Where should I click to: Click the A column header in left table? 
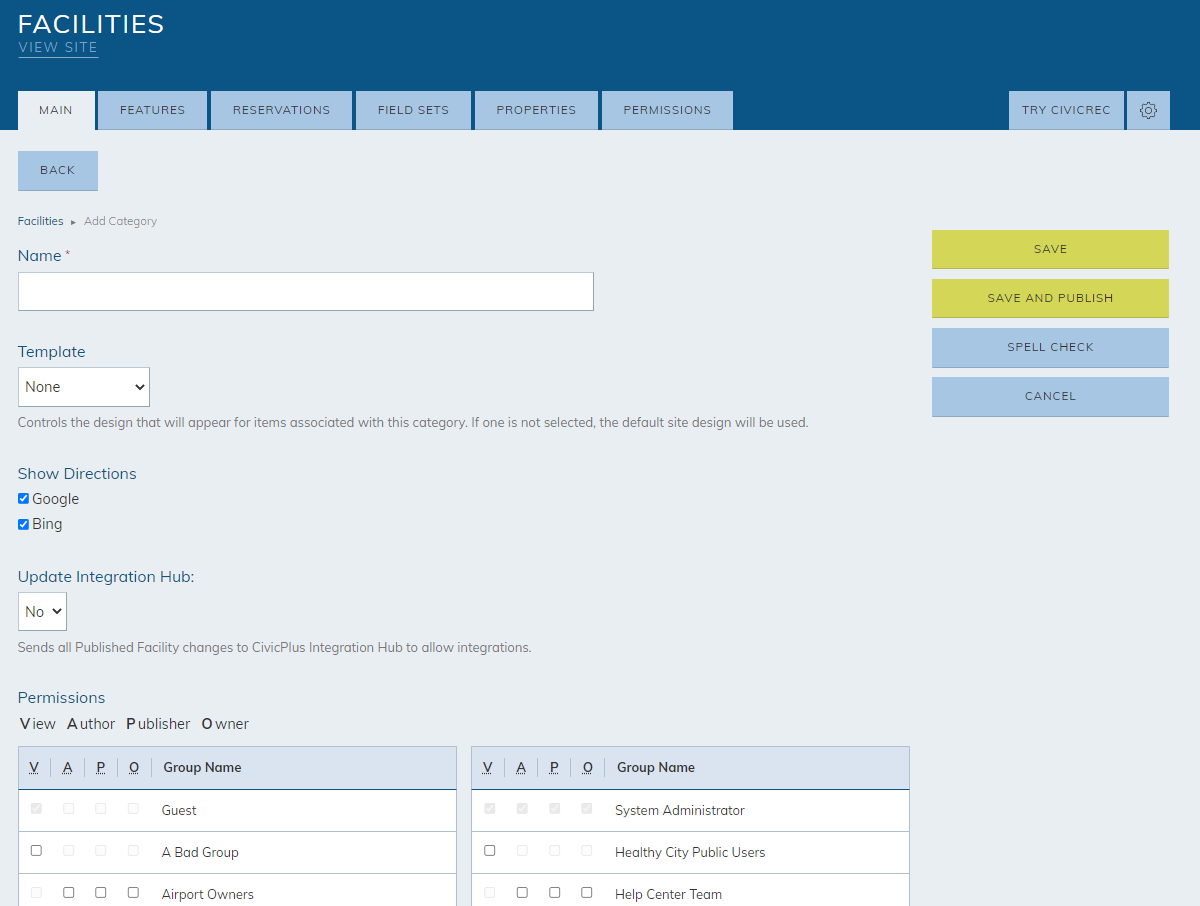click(x=68, y=768)
